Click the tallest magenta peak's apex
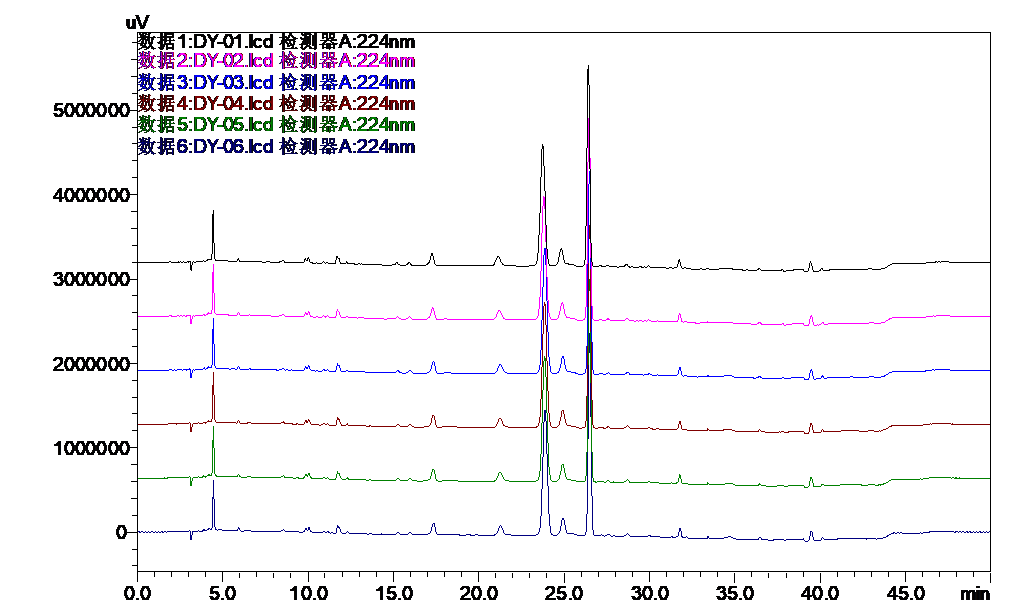The image size is (1034, 605). point(588,120)
